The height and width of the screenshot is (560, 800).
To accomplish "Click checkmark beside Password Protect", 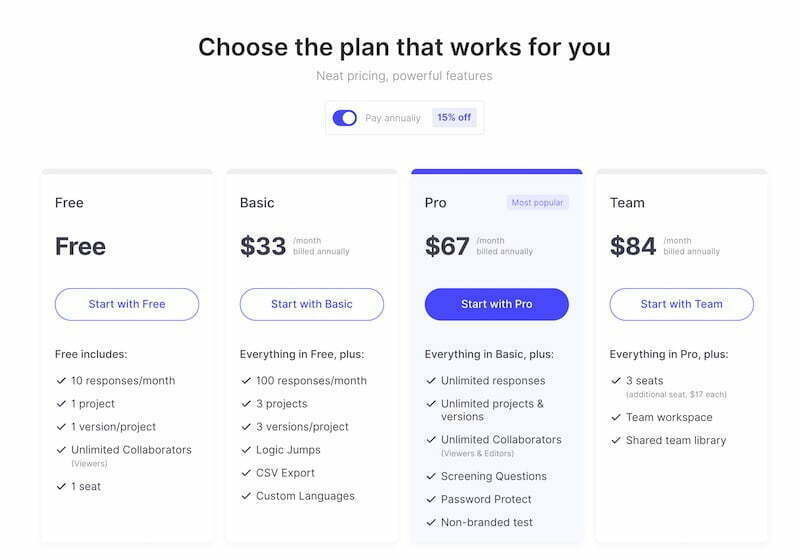I will click(x=431, y=499).
